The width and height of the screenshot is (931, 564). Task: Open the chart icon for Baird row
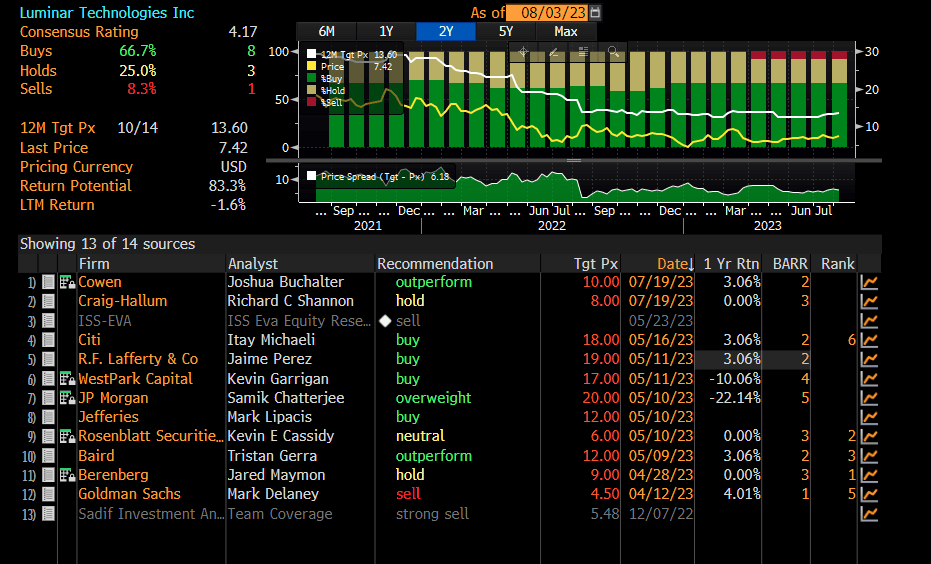tap(869, 456)
